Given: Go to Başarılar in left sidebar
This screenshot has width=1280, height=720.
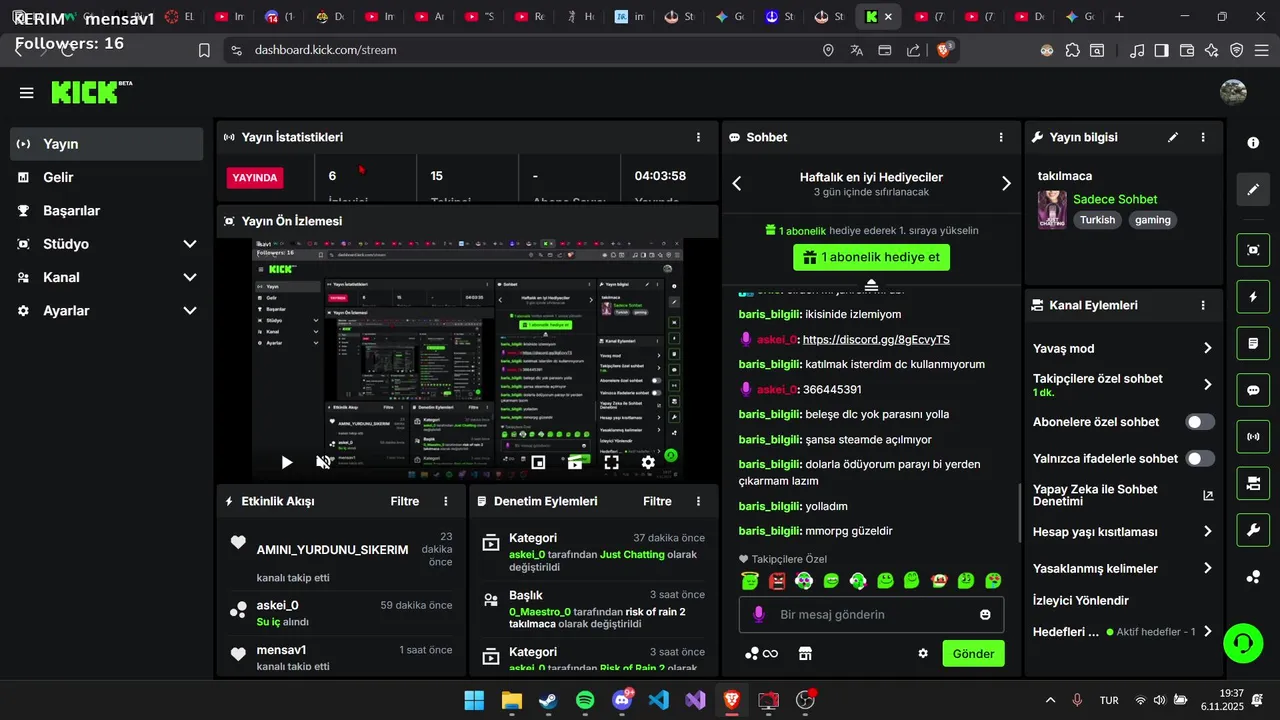Looking at the screenshot, I should coord(107,211).
